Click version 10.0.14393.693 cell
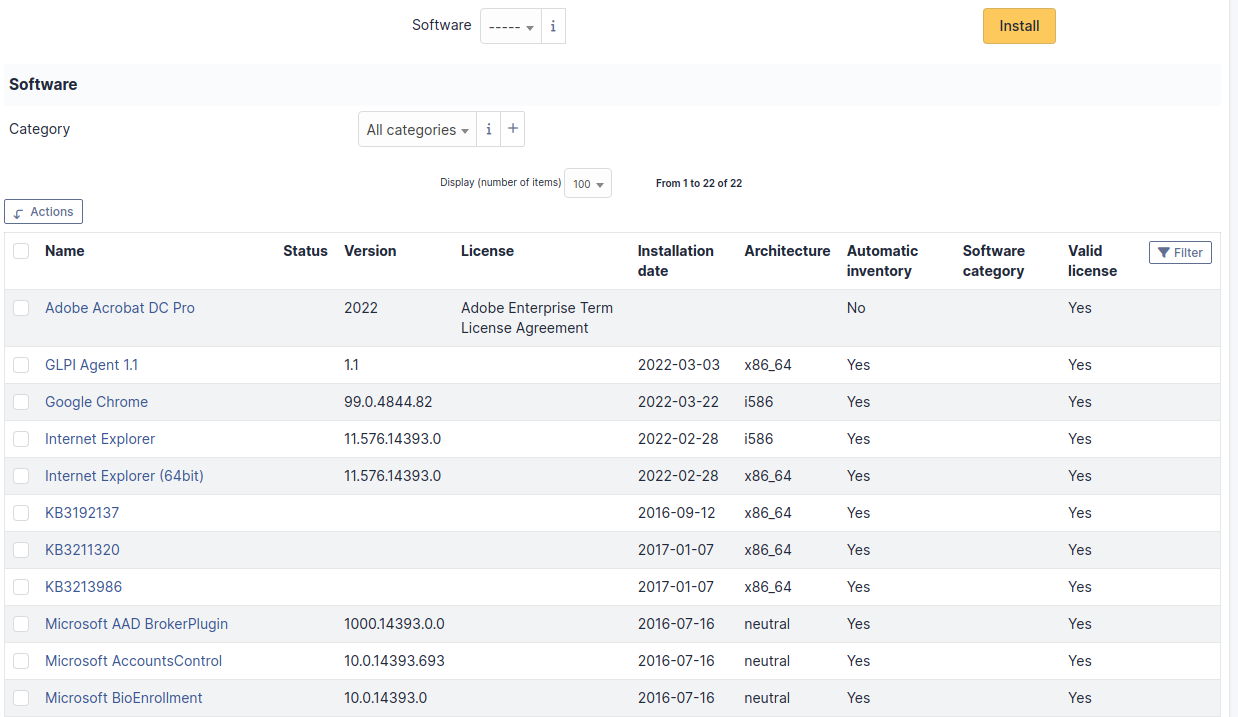Viewport: 1238px width, 717px height. [394, 661]
